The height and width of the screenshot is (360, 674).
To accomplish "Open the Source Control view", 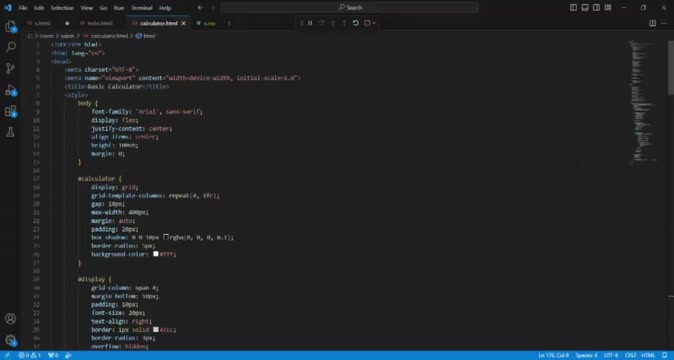I will tap(10, 68).
